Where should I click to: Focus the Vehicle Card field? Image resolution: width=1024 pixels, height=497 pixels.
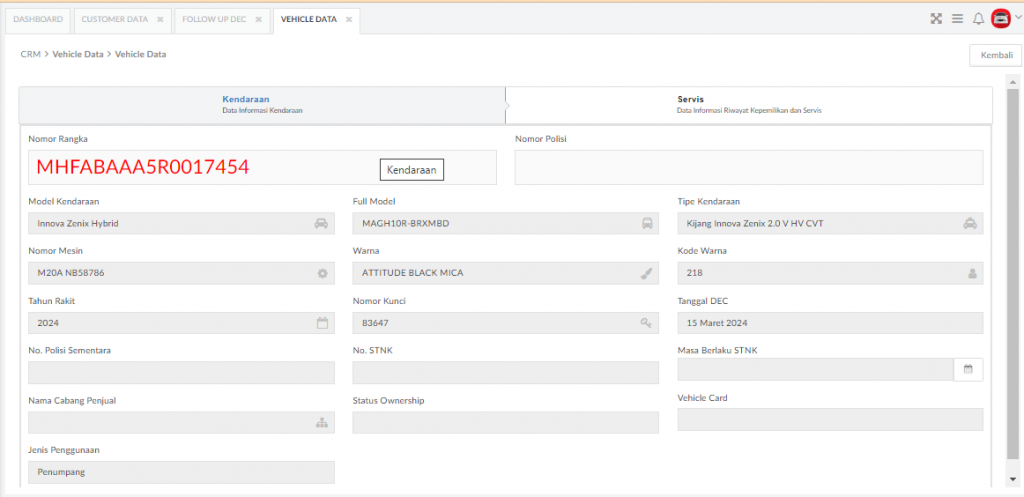pyautogui.click(x=830, y=419)
